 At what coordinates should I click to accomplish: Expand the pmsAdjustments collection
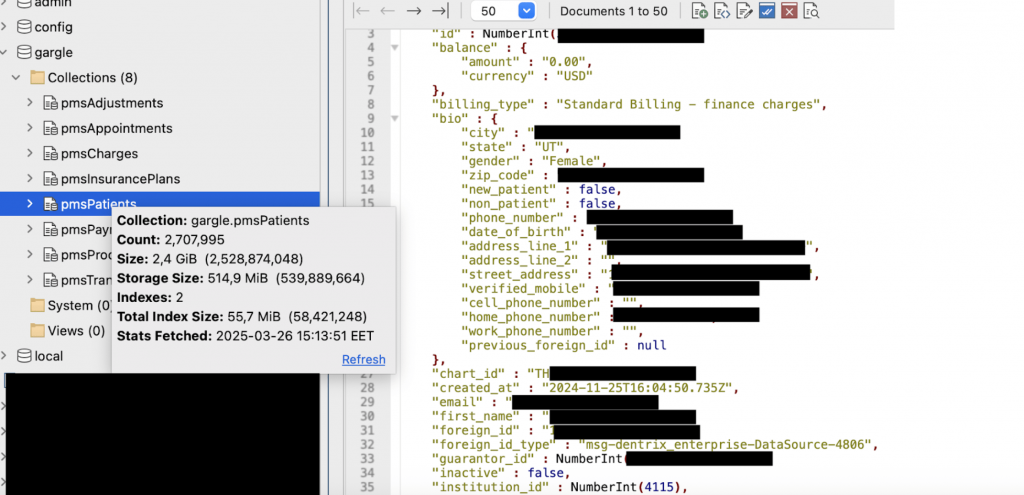click(x=29, y=103)
